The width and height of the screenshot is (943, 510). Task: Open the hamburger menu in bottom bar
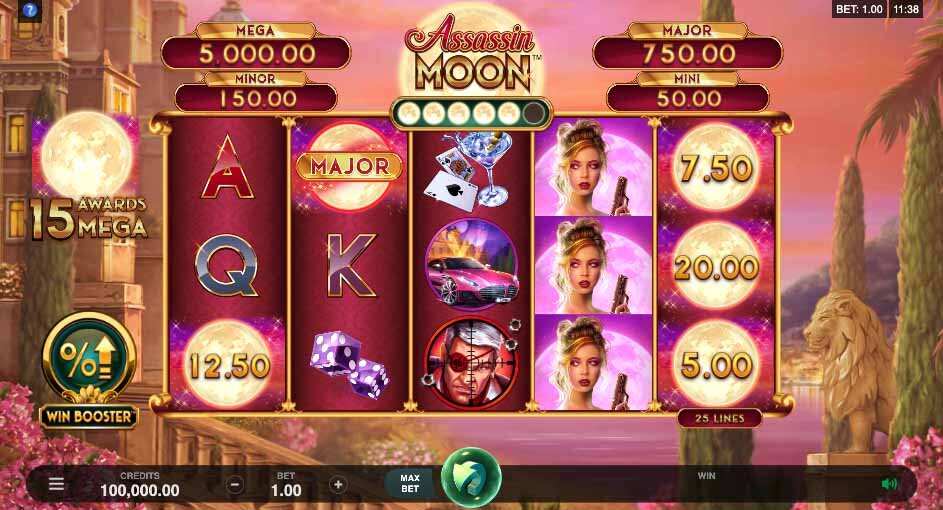pos(56,484)
